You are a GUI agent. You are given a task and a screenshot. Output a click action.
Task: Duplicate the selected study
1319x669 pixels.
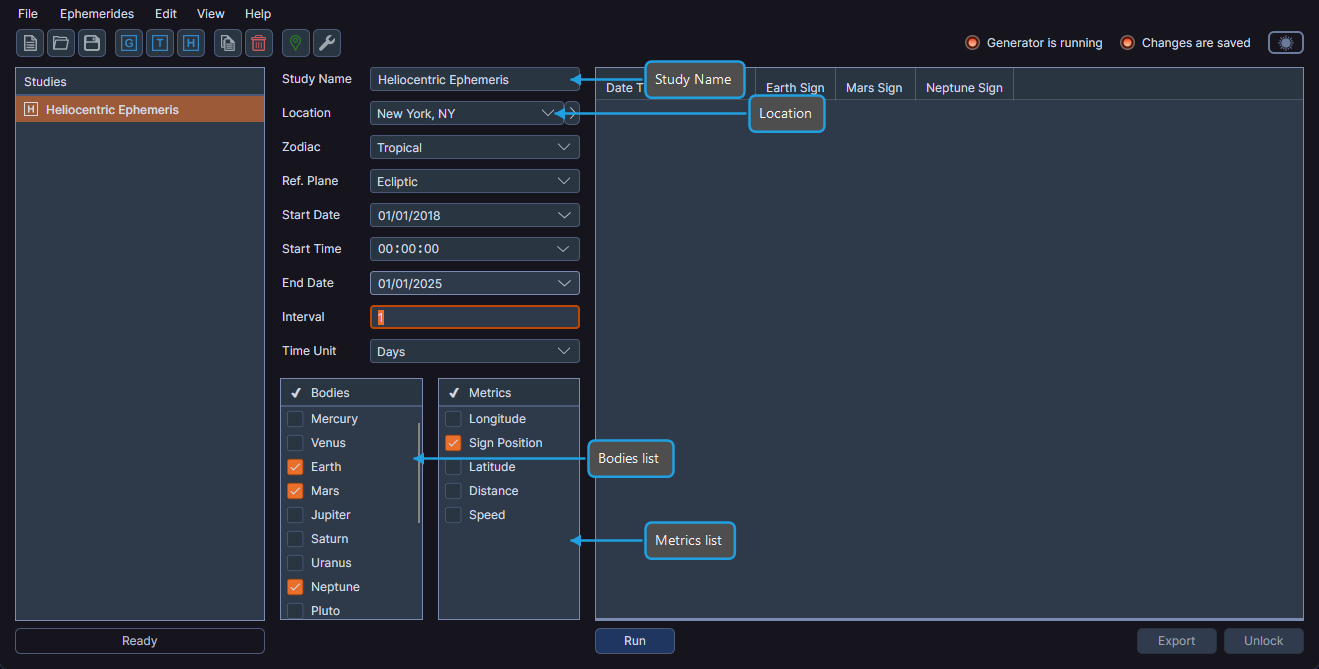[227, 43]
